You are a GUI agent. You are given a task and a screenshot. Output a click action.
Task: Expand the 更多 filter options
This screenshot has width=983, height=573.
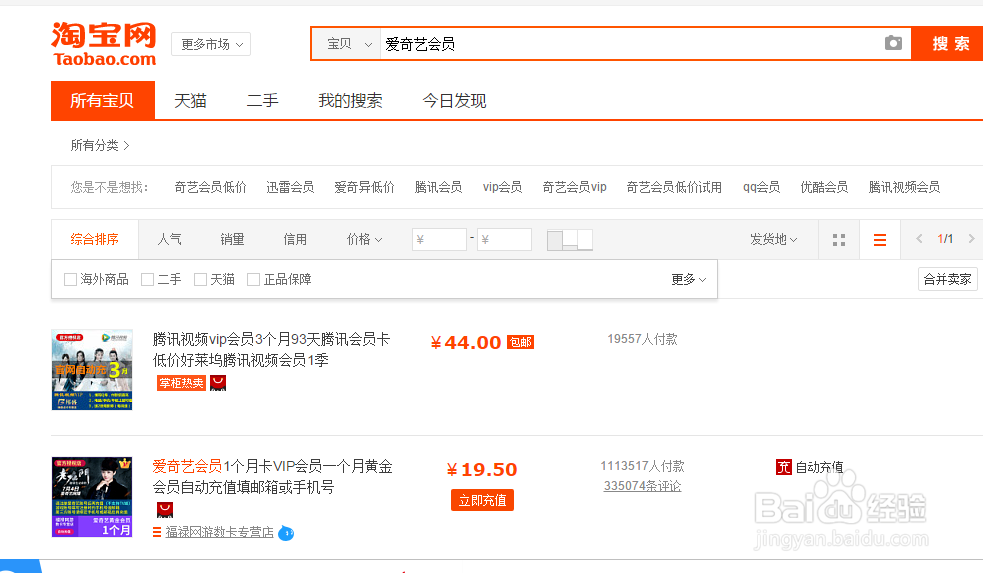[688, 280]
